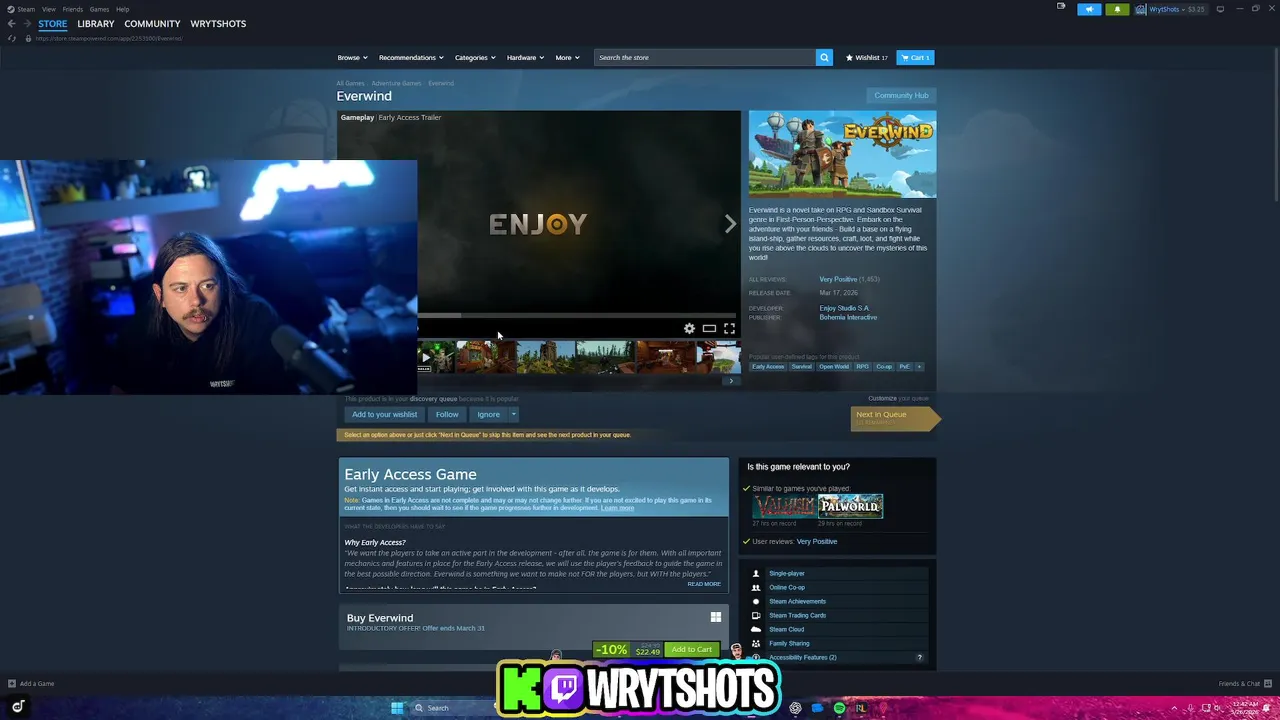Open the WRYTSHOTS profile tab
Viewport: 1280px width, 720px height.
(x=218, y=23)
